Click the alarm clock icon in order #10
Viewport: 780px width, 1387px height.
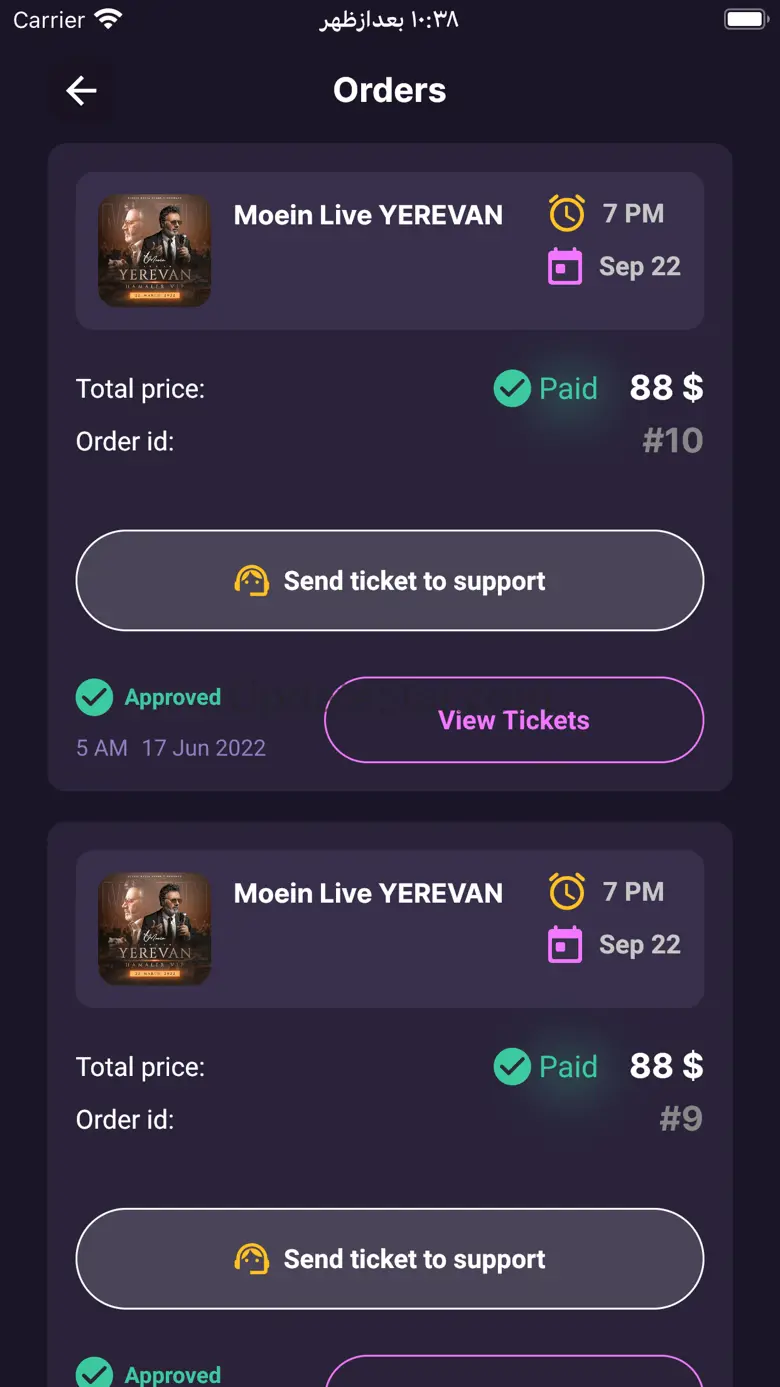pos(566,213)
